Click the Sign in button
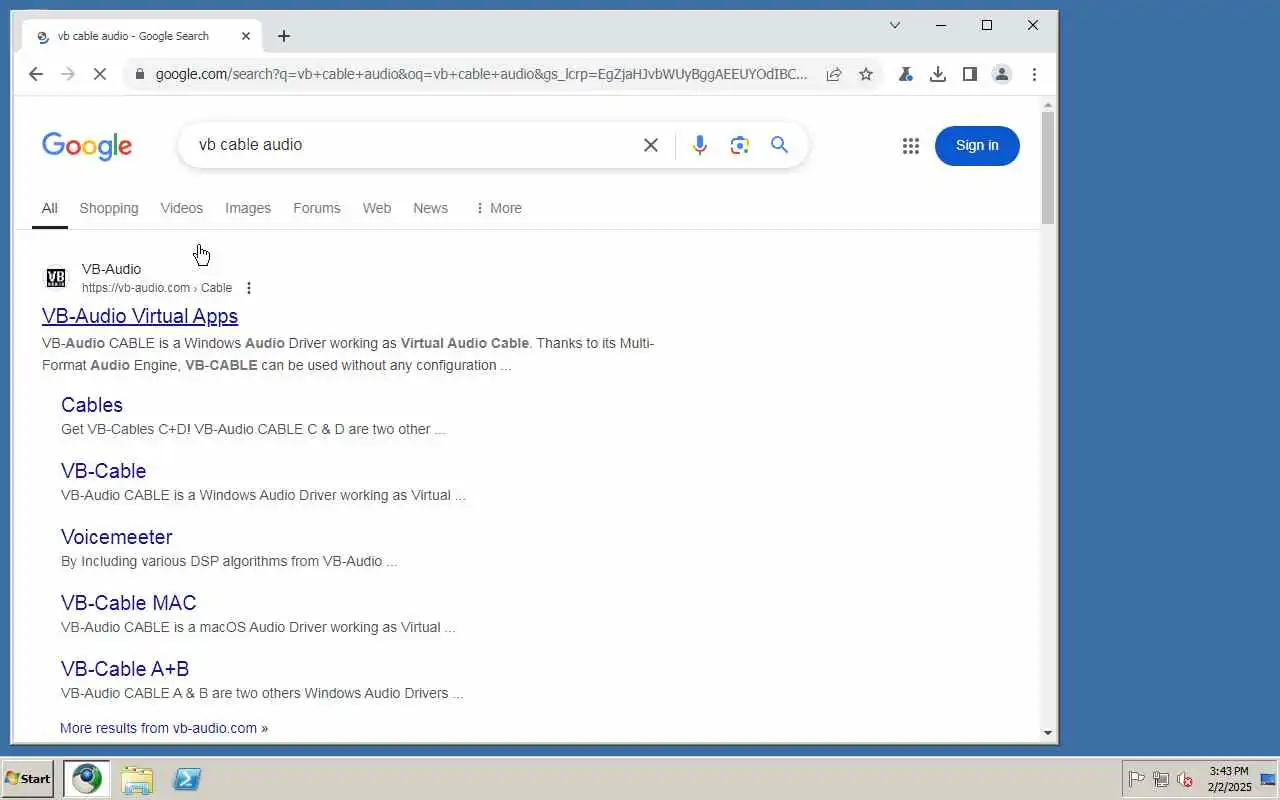 [977, 146]
